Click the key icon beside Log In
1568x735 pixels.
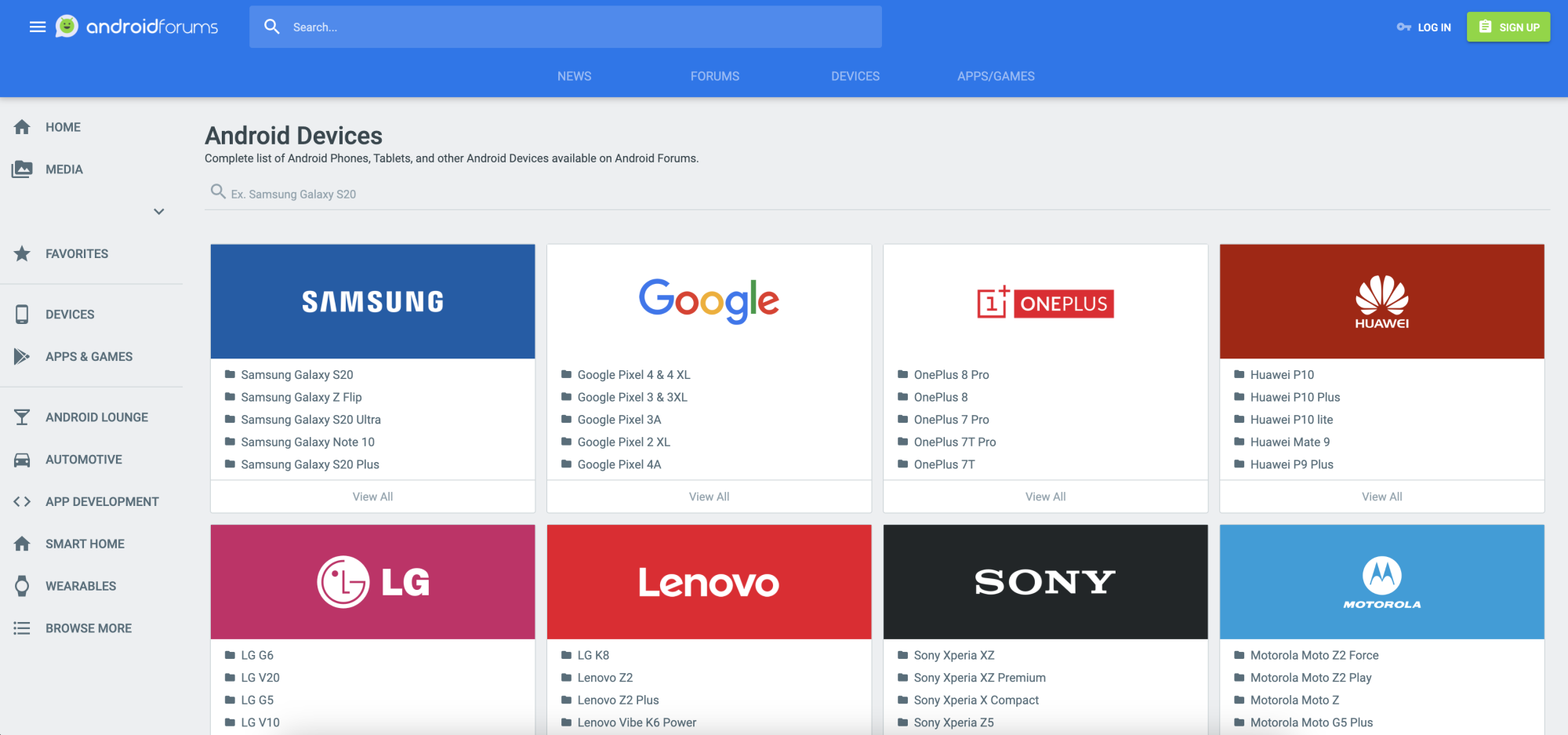coord(1403,27)
